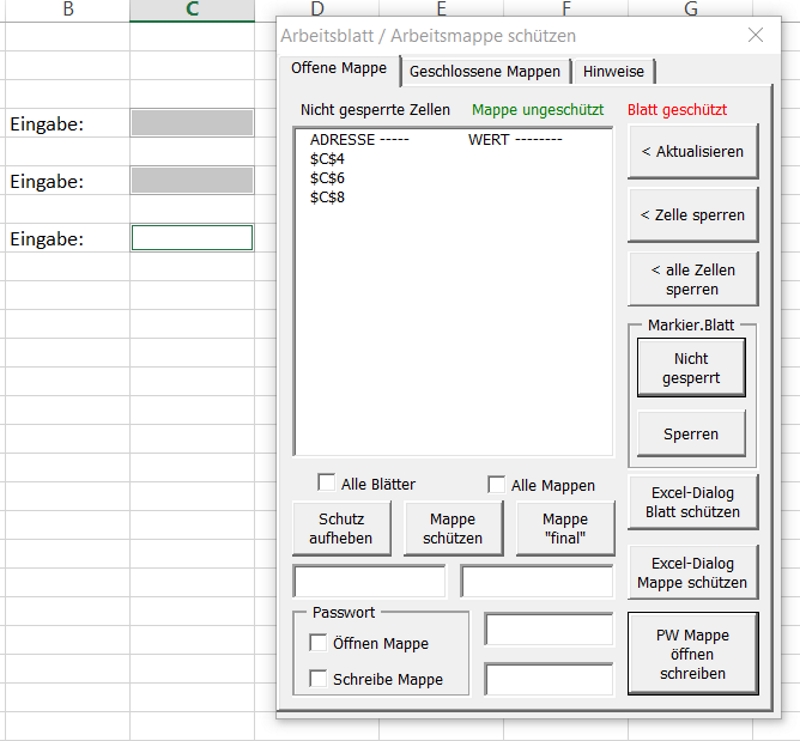Open Excel-Dialog Mappe schützen
Screen dimensions: 800x741
(x=692, y=573)
